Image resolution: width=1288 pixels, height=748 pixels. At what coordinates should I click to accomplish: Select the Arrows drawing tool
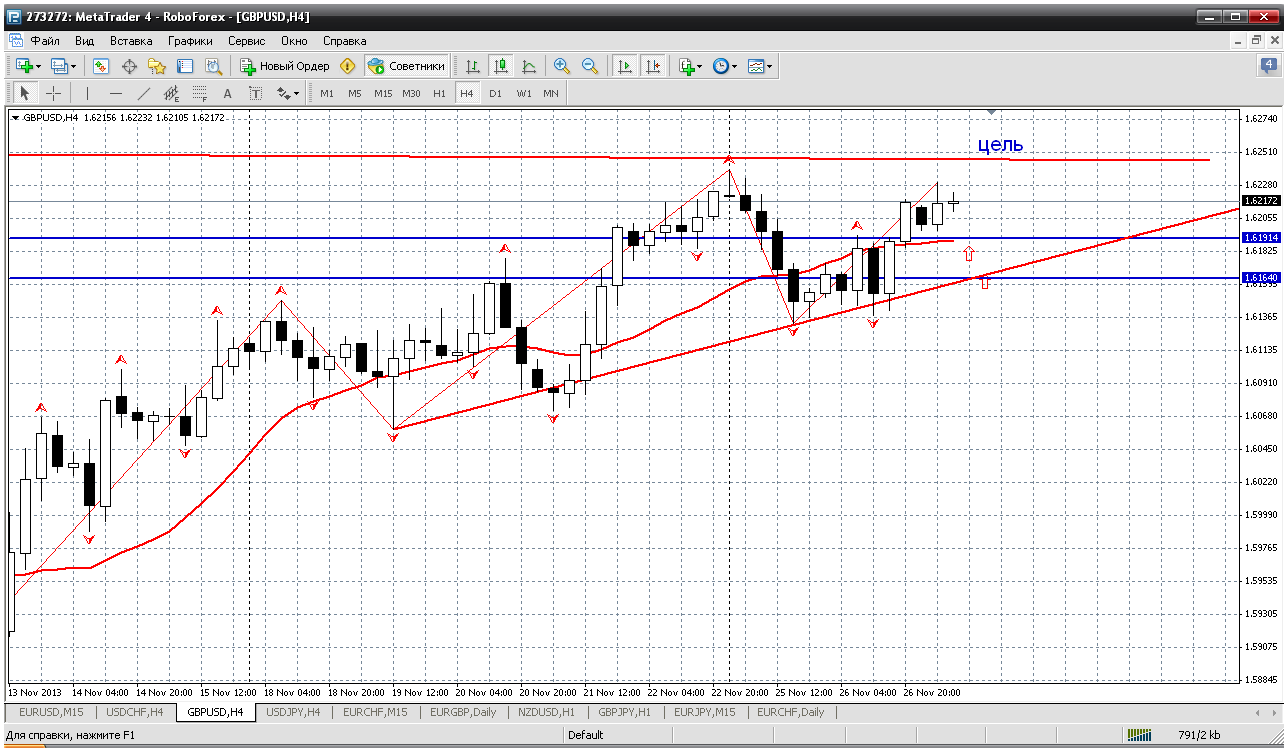click(283, 93)
